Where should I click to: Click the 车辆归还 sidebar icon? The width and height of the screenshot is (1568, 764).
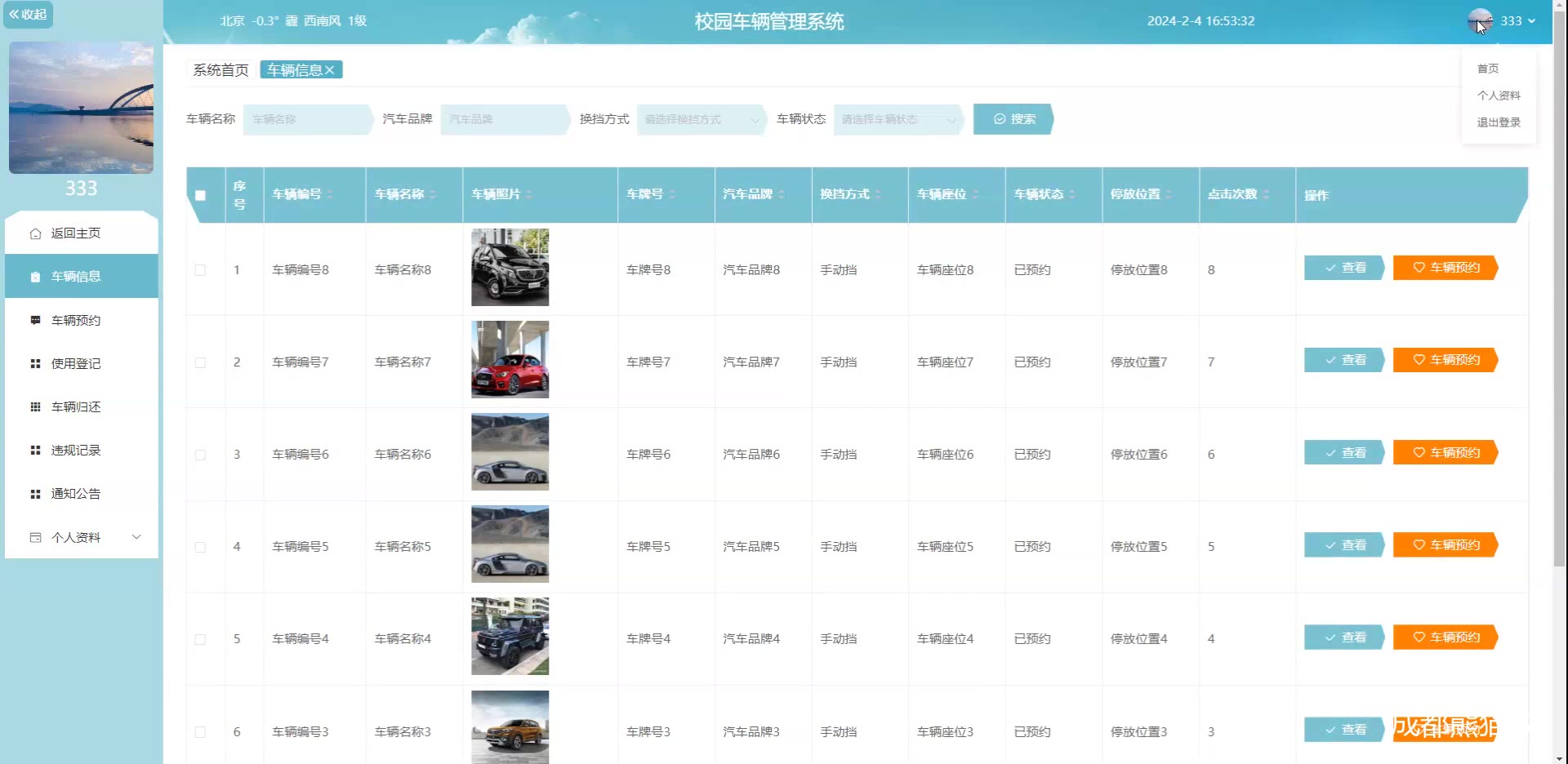click(x=35, y=407)
